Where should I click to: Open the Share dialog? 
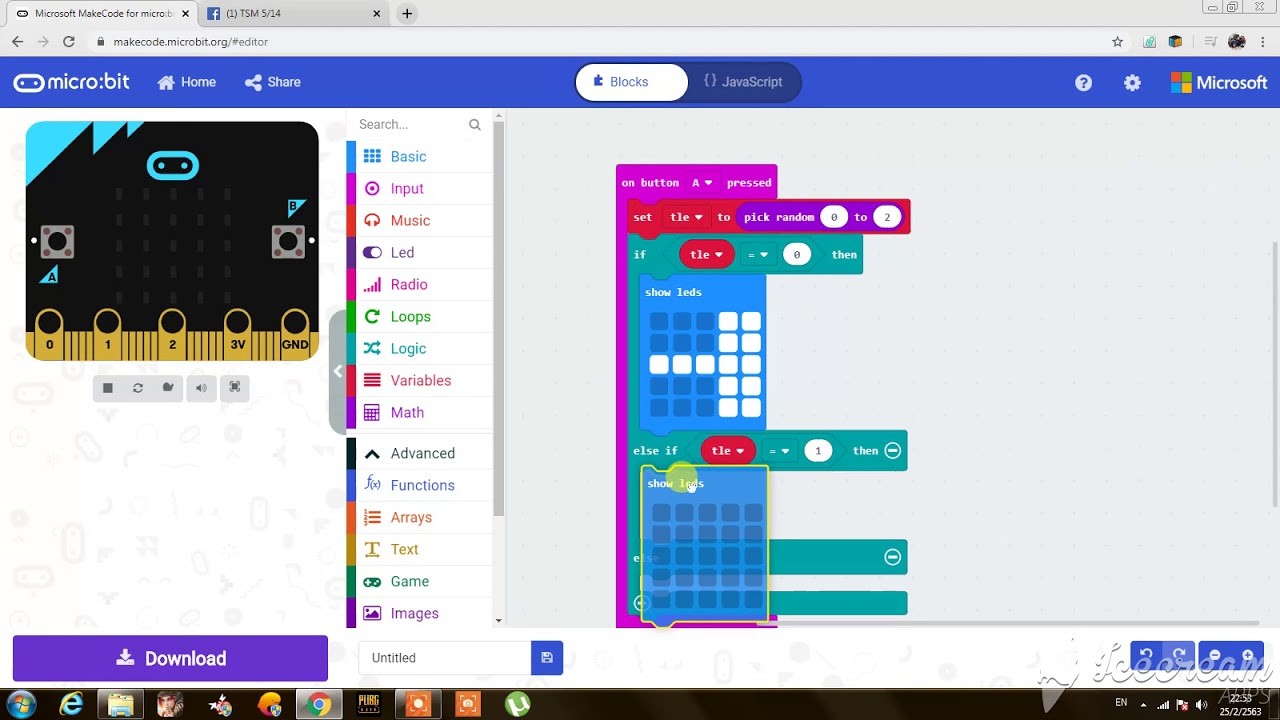point(273,82)
